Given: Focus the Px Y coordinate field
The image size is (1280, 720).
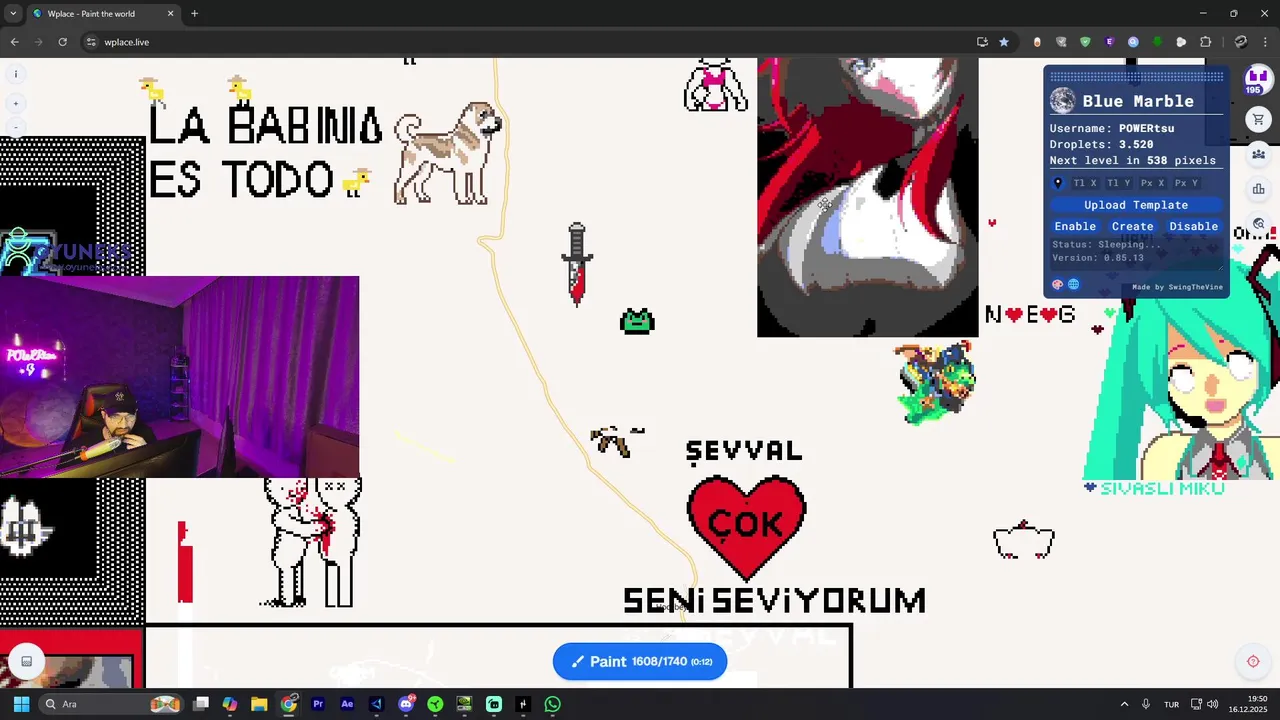Looking at the screenshot, I should [1187, 183].
